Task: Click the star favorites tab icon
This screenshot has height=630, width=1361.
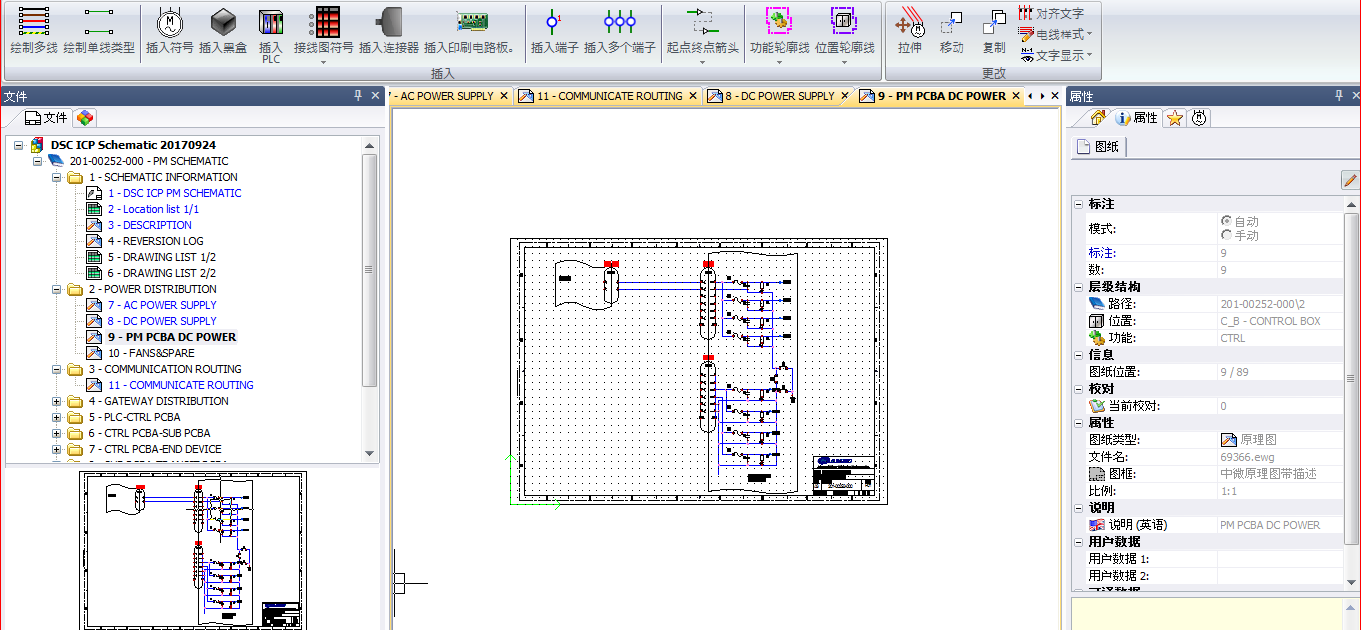Action: (x=1175, y=118)
